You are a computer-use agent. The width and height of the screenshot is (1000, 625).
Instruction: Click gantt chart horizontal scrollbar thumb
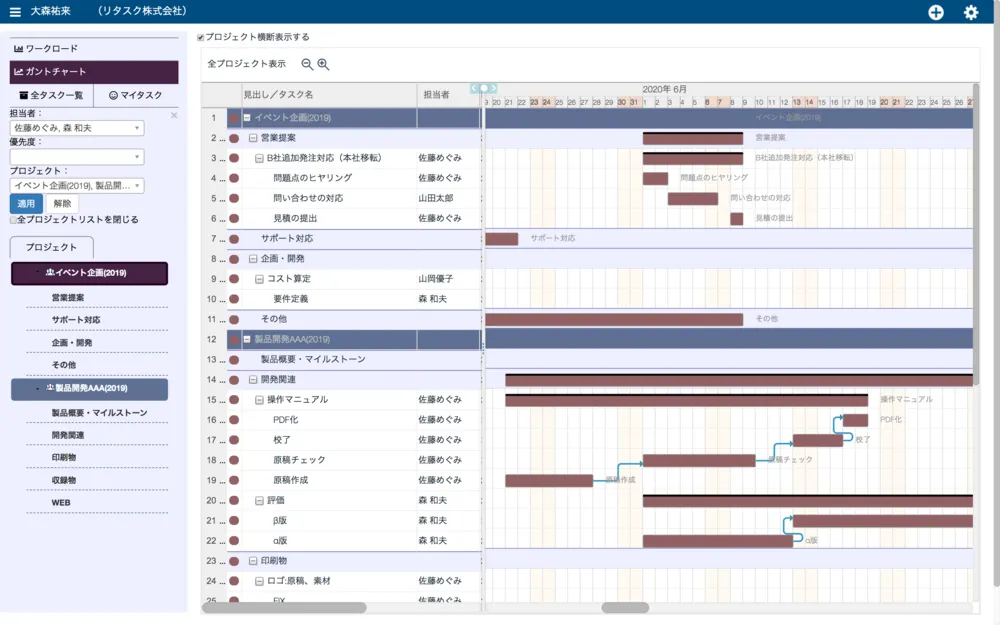(x=625, y=608)
